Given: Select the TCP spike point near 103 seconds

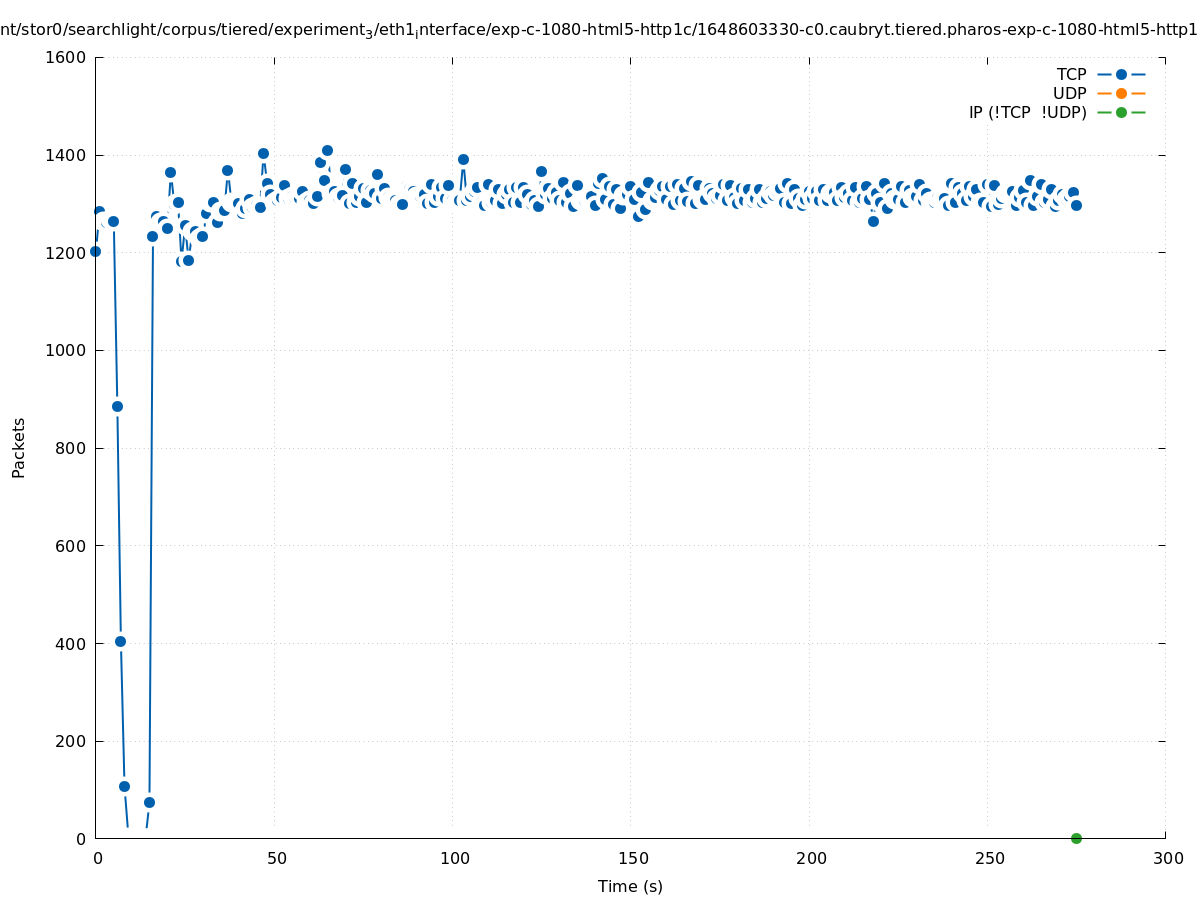Looking at the screenshot, I should click(463, 159).
